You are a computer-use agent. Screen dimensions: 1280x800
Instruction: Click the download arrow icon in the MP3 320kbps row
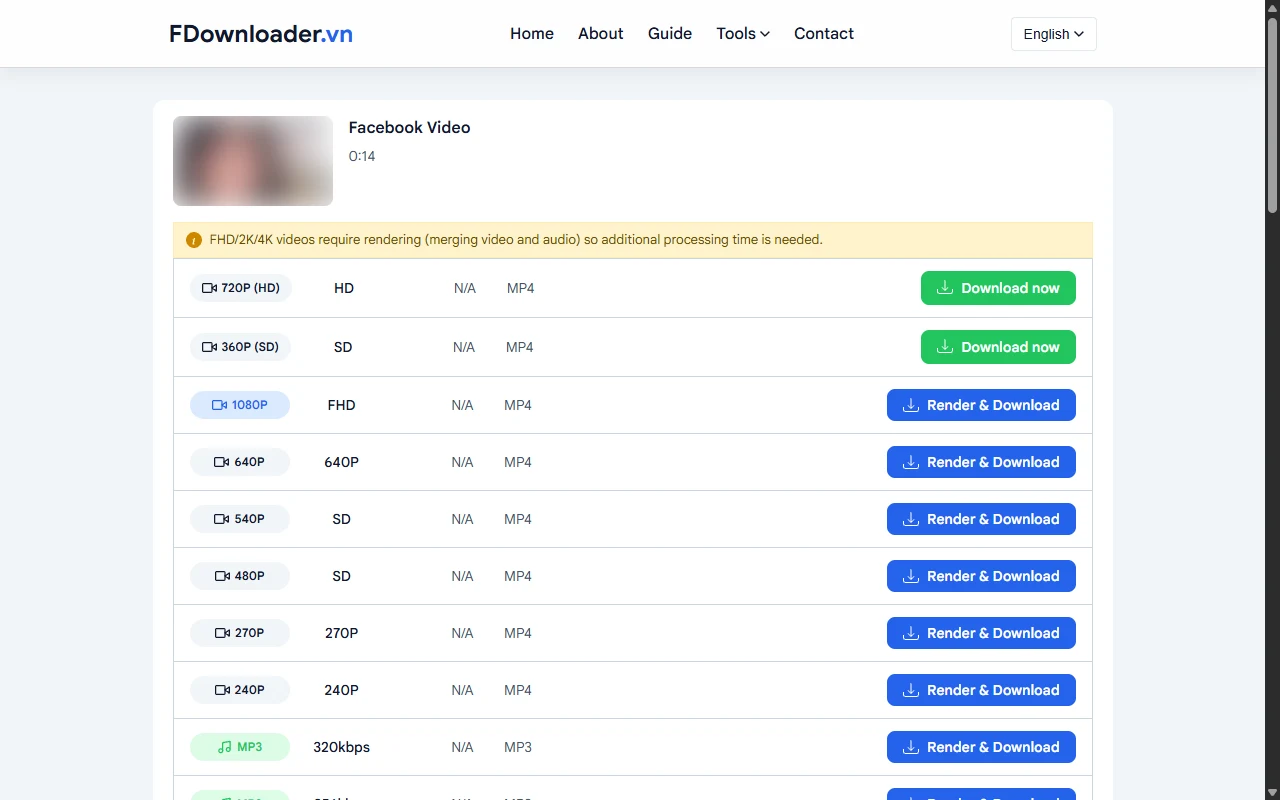[911, 747]
